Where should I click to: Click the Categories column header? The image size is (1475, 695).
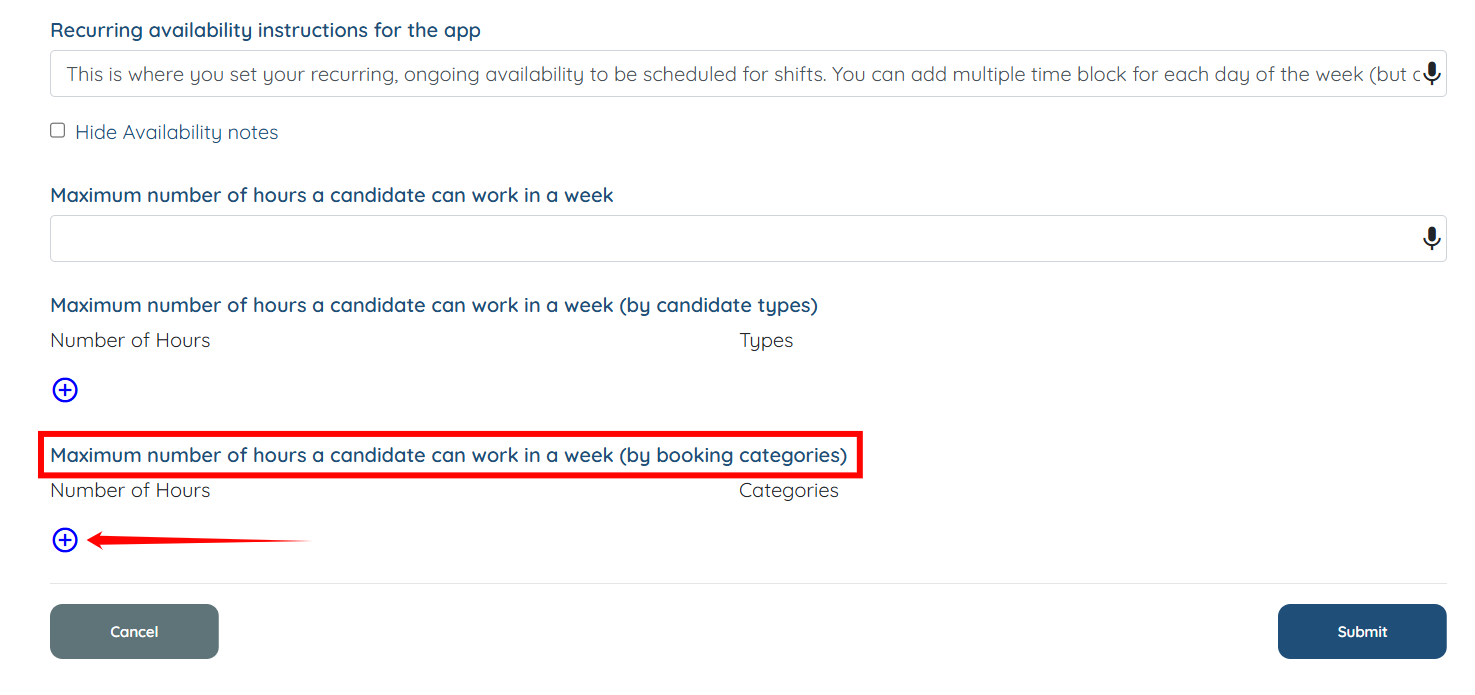788,490
